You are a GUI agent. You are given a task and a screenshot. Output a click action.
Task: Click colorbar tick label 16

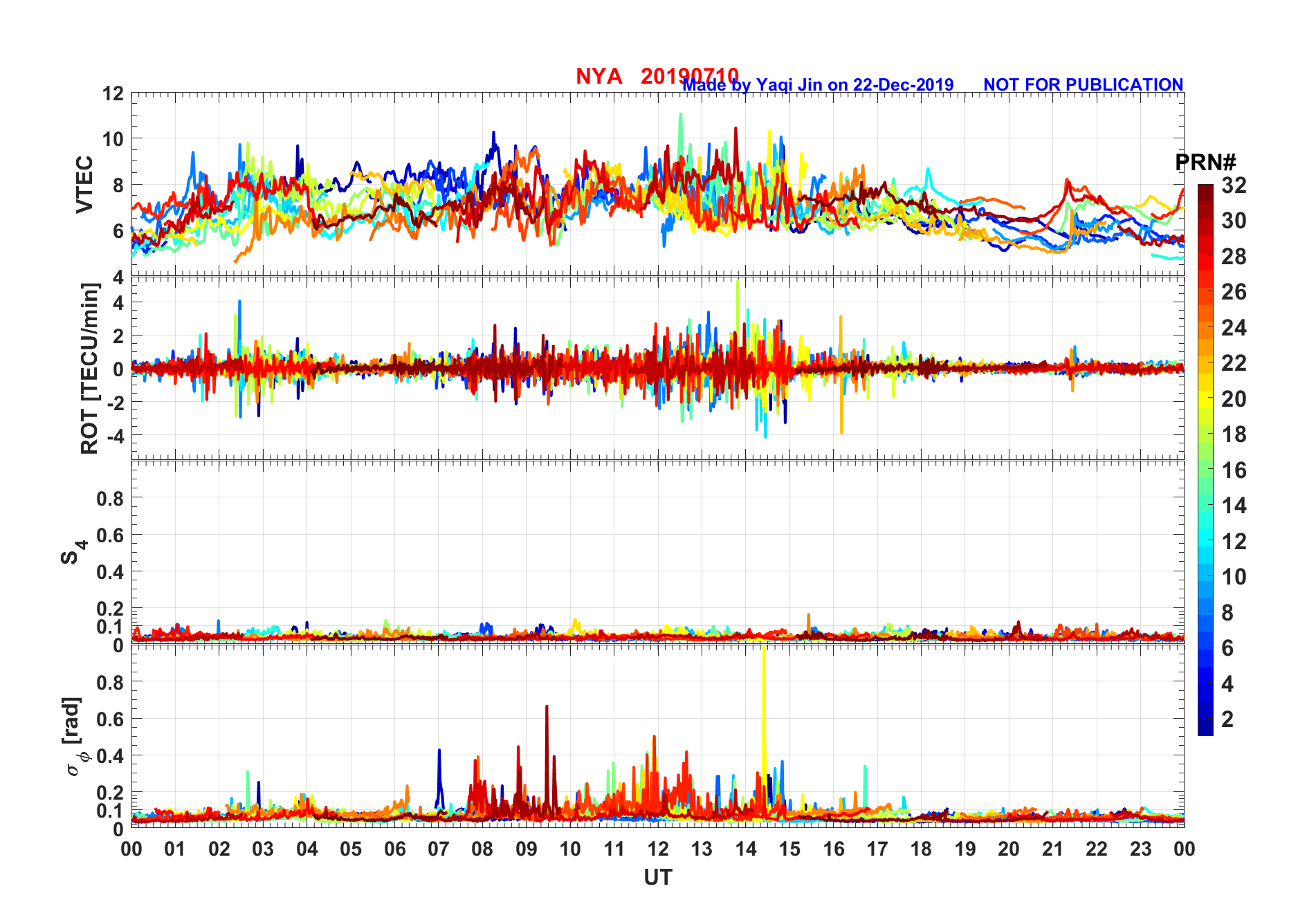(1234, 470)
